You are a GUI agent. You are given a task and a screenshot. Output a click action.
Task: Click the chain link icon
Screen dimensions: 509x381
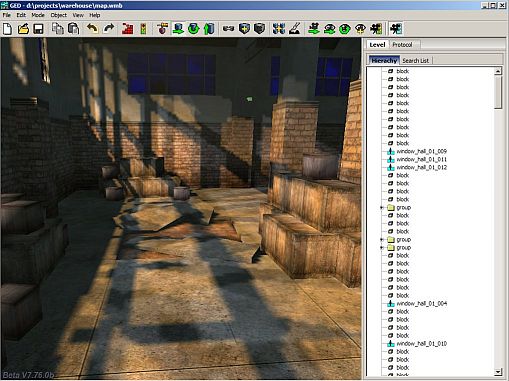click(229, 29)
